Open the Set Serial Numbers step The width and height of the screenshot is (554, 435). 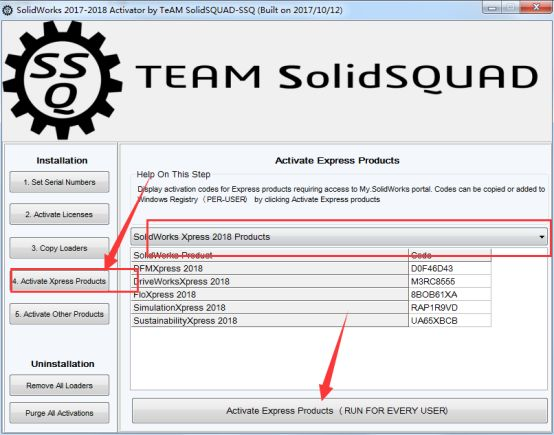click(59, 182)
